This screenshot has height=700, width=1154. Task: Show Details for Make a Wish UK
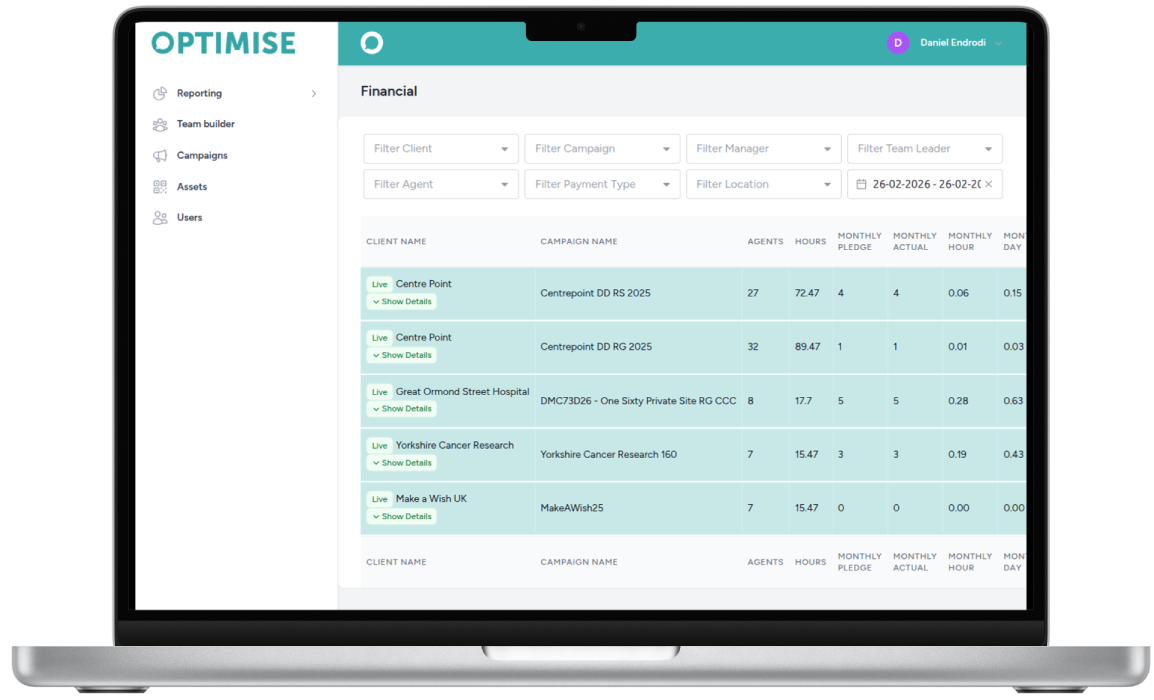pyautogui.click(x=402, y=517)
